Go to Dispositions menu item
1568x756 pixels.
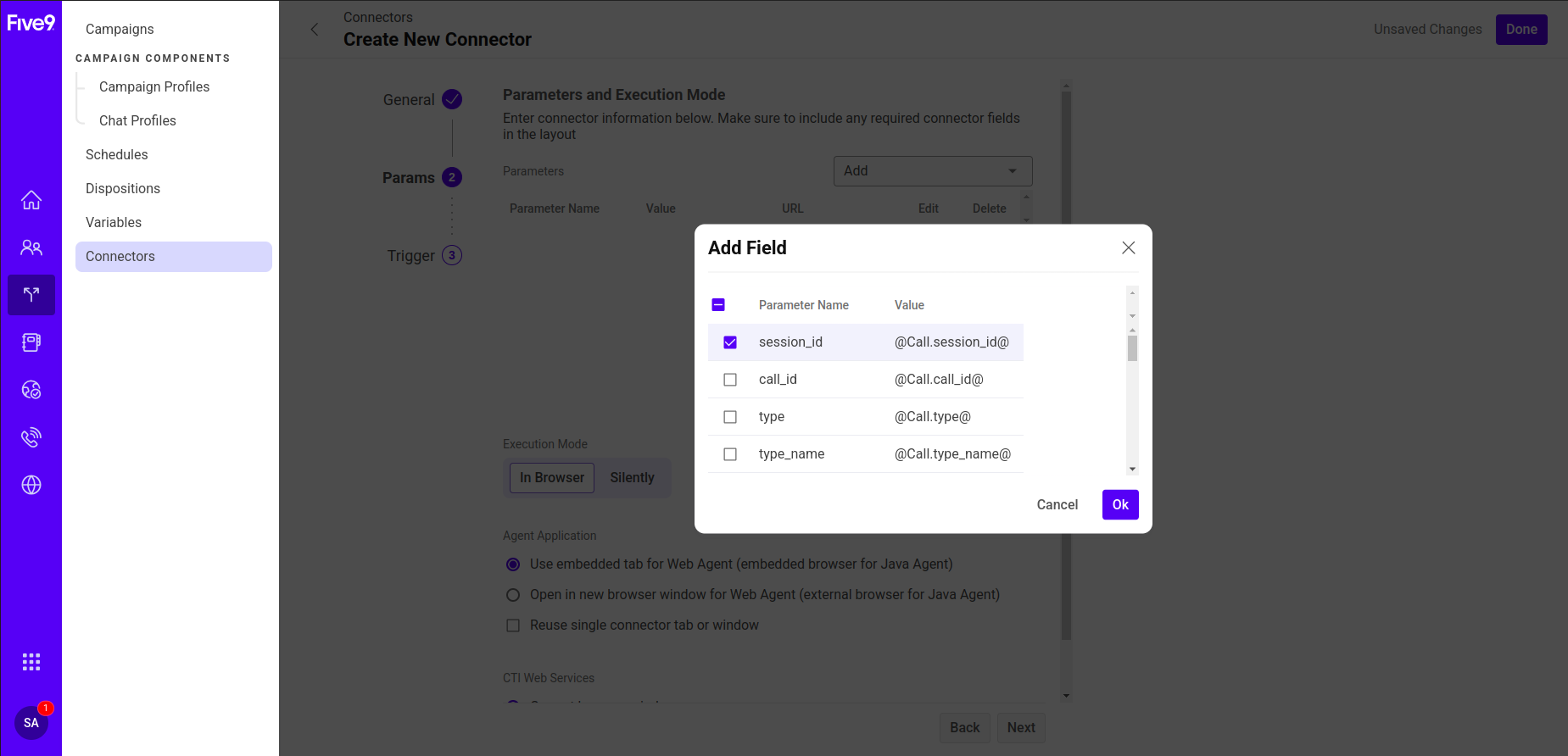(123, 188)
